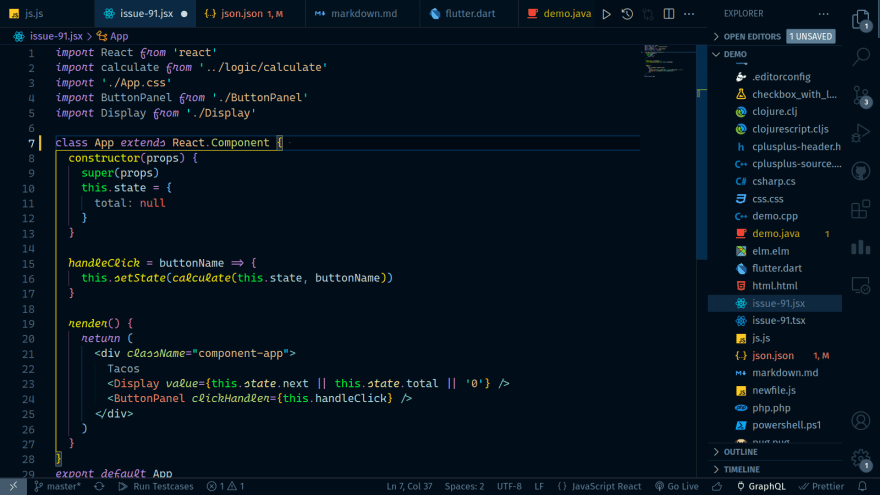Open css.css in Explorer
The width and height of the screenshot is (880, 495).
click(x=768, y=199)
